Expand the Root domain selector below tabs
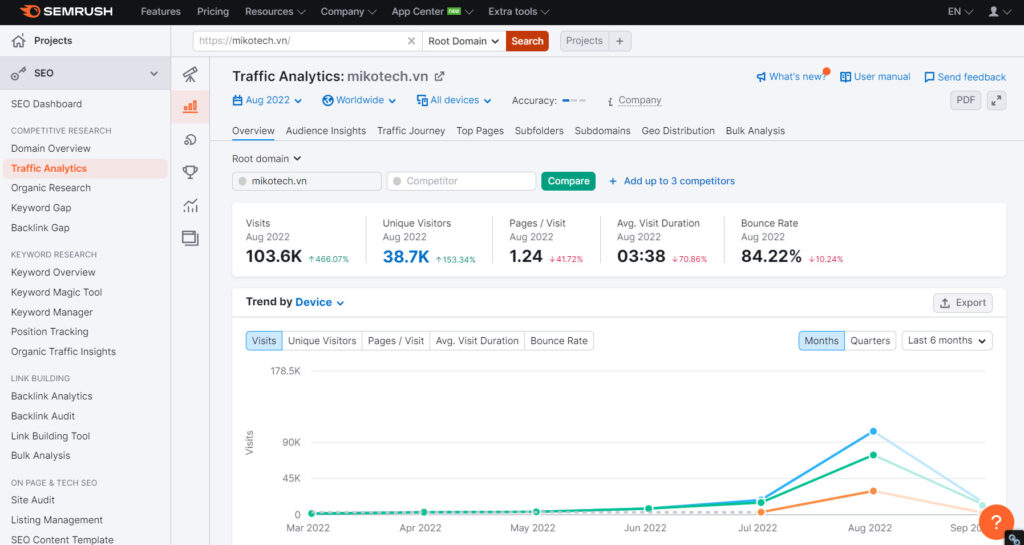The image size is (1024, 545). (x=266, y=159)
